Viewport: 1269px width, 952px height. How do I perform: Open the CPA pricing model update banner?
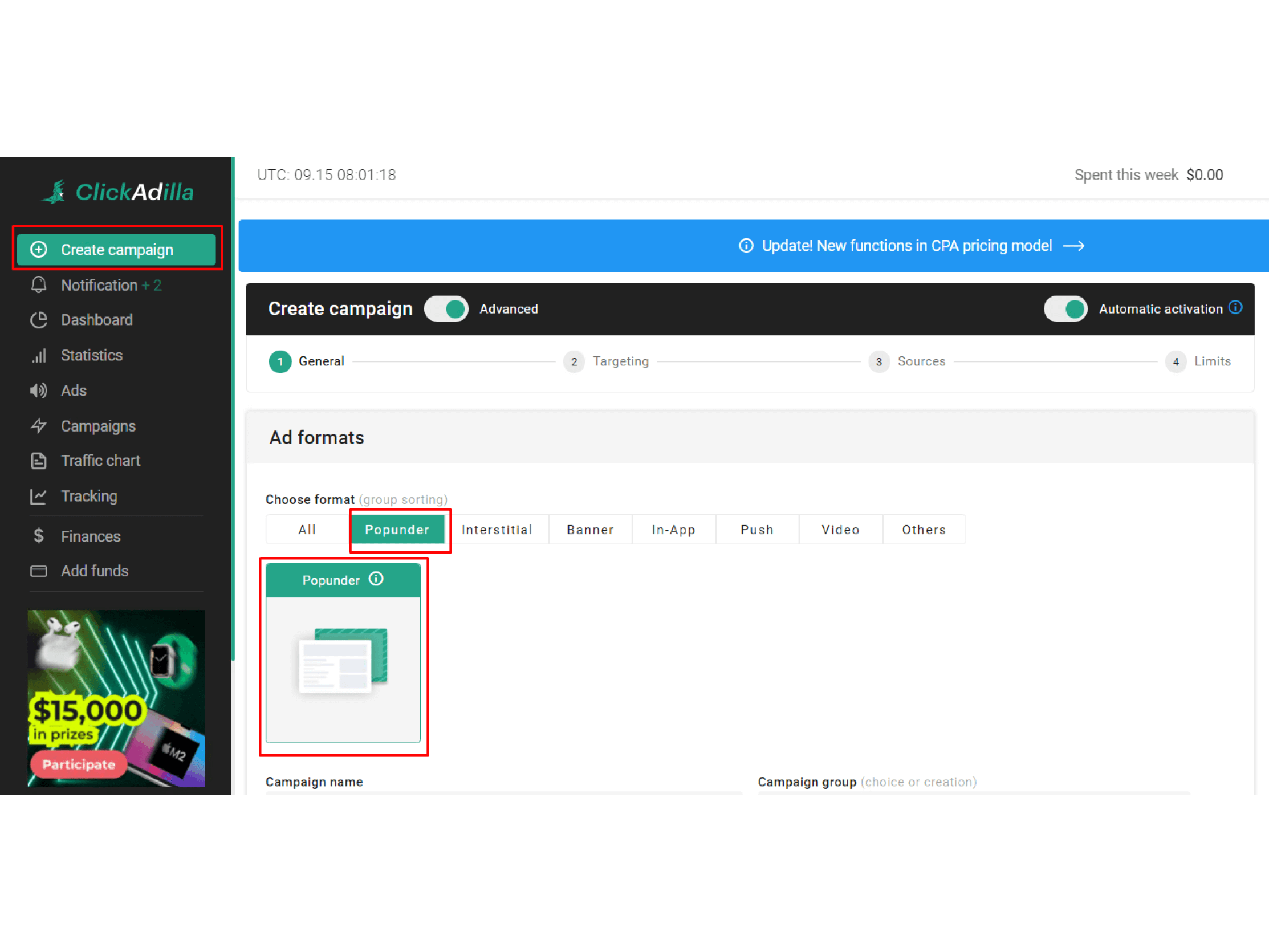pos(906,246)
